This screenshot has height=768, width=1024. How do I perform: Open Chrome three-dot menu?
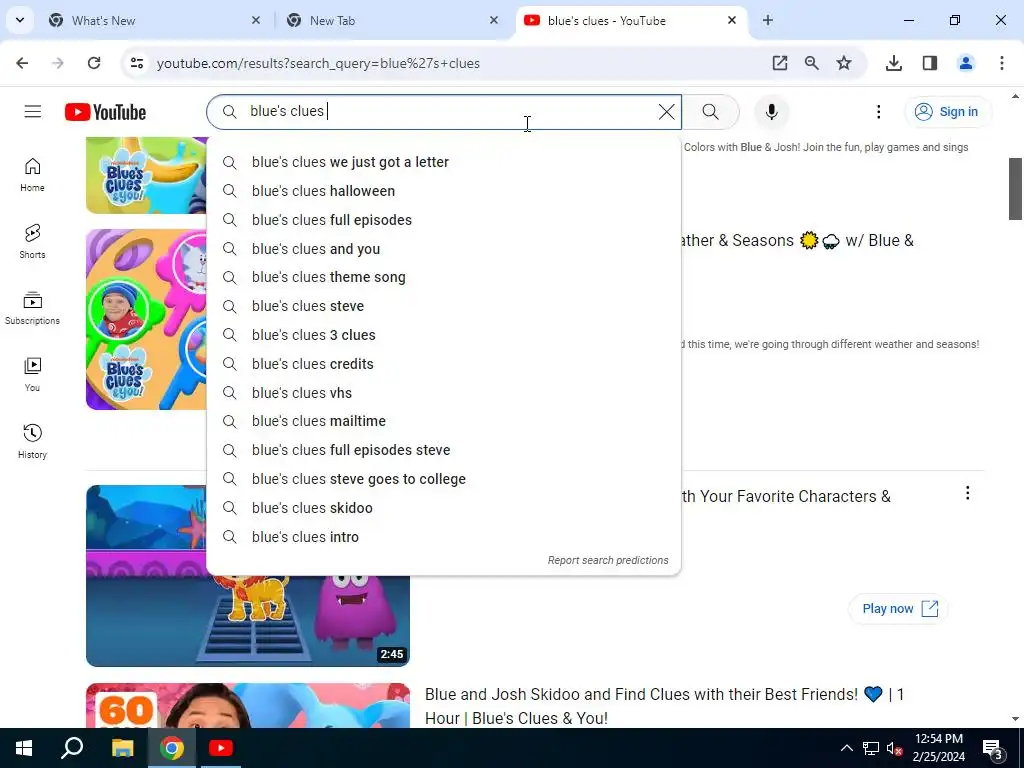click(1002, 63)
